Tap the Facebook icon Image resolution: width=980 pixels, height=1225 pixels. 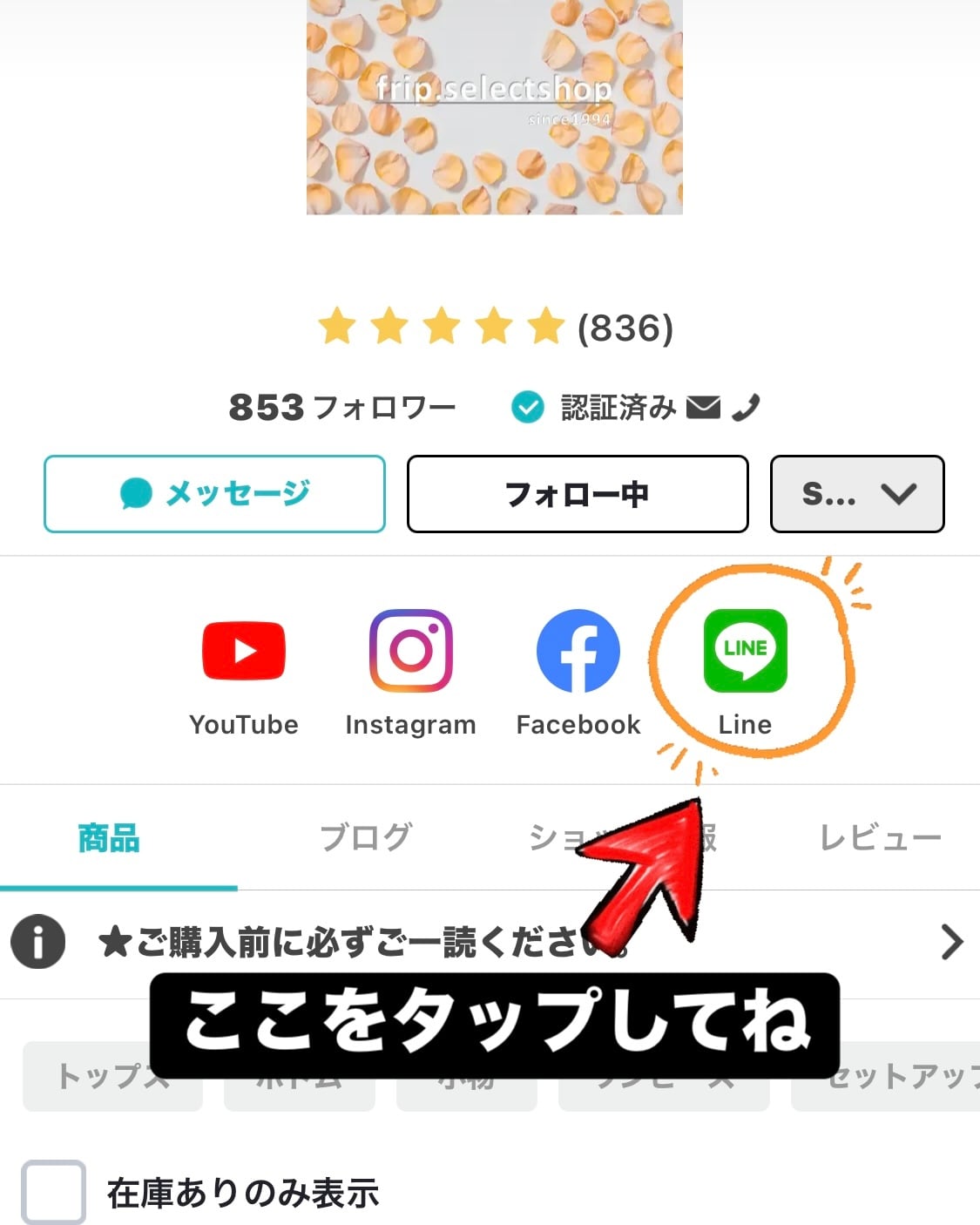coord(578,651)
